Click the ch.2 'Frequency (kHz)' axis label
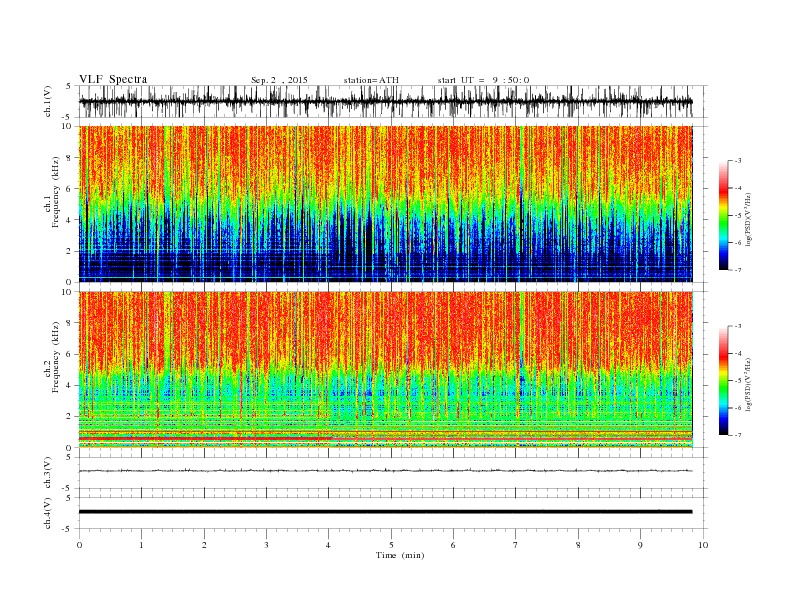The width and height of the screenshot is (792, 612). pos(56,358)
